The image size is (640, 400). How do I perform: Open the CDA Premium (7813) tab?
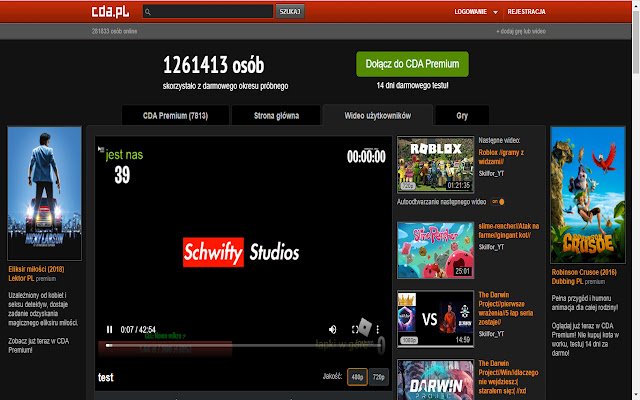pos(175,116)
